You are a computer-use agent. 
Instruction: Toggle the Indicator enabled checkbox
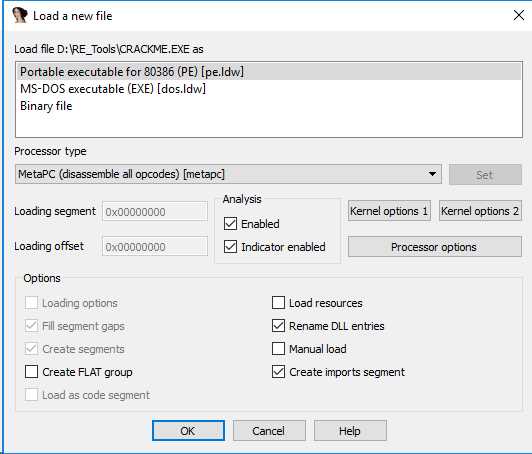[x=230, y=247]
